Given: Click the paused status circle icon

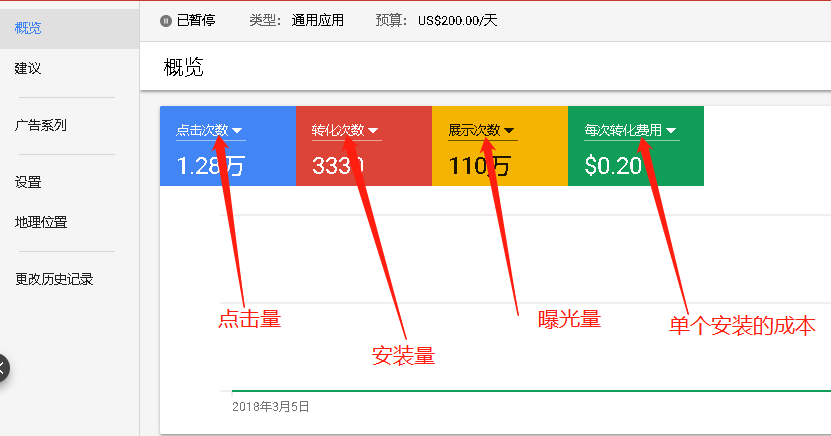Looking at the screenshot, I should tap(166, 20).
